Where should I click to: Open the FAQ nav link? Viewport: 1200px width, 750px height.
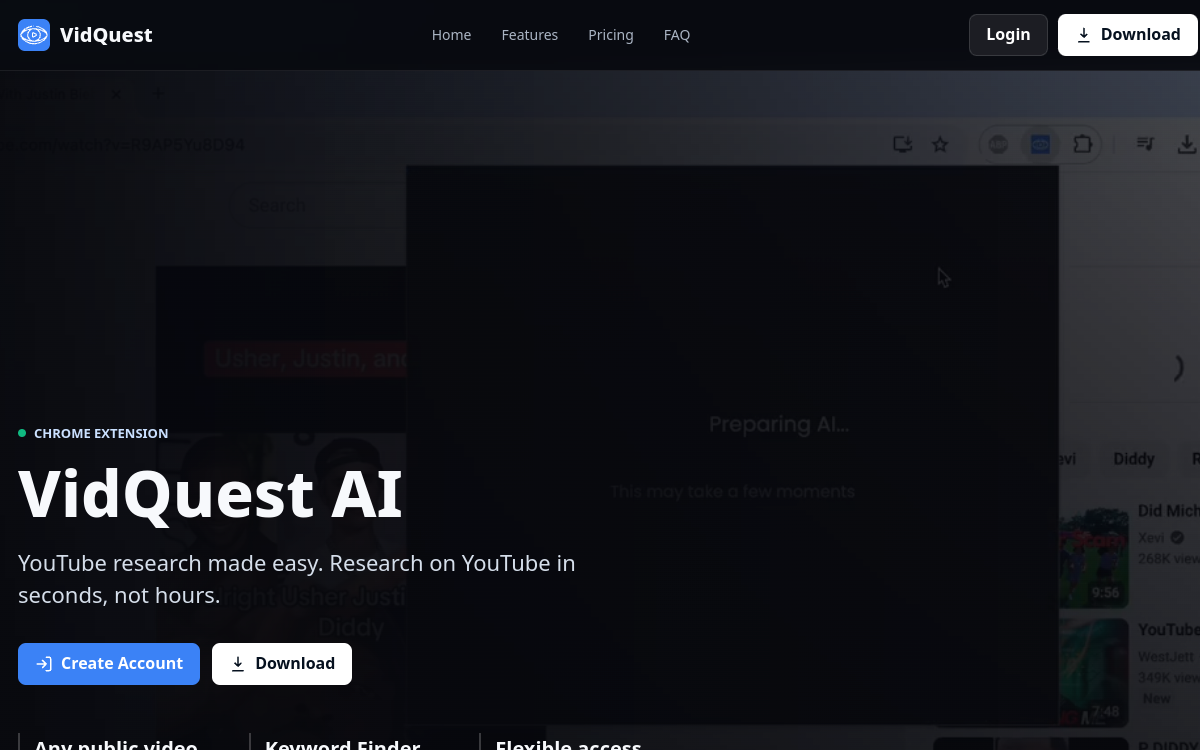(677, 35)
